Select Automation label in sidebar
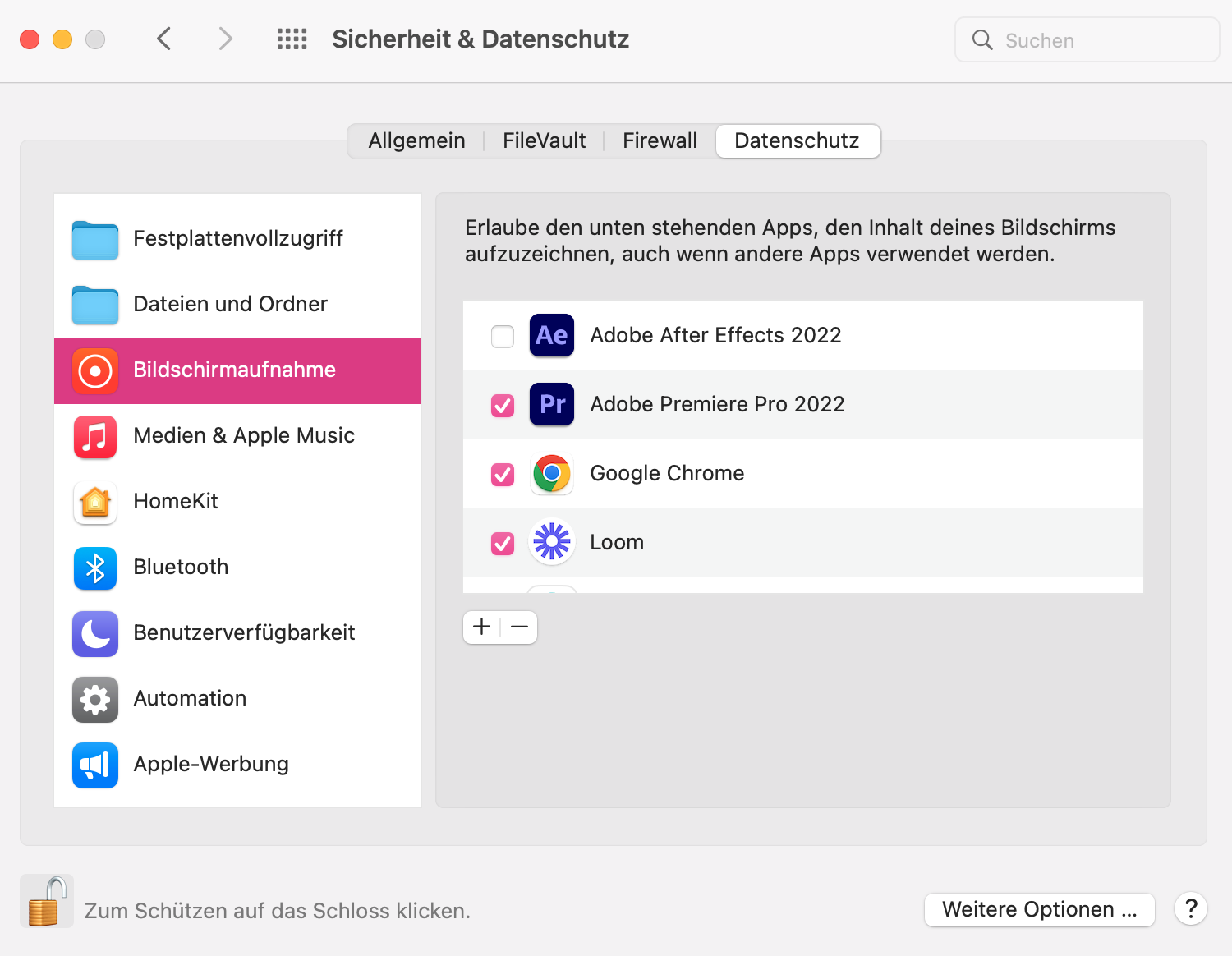This screenshot has width=1232, height=956. pyautogui.click(x=190, y=698)
